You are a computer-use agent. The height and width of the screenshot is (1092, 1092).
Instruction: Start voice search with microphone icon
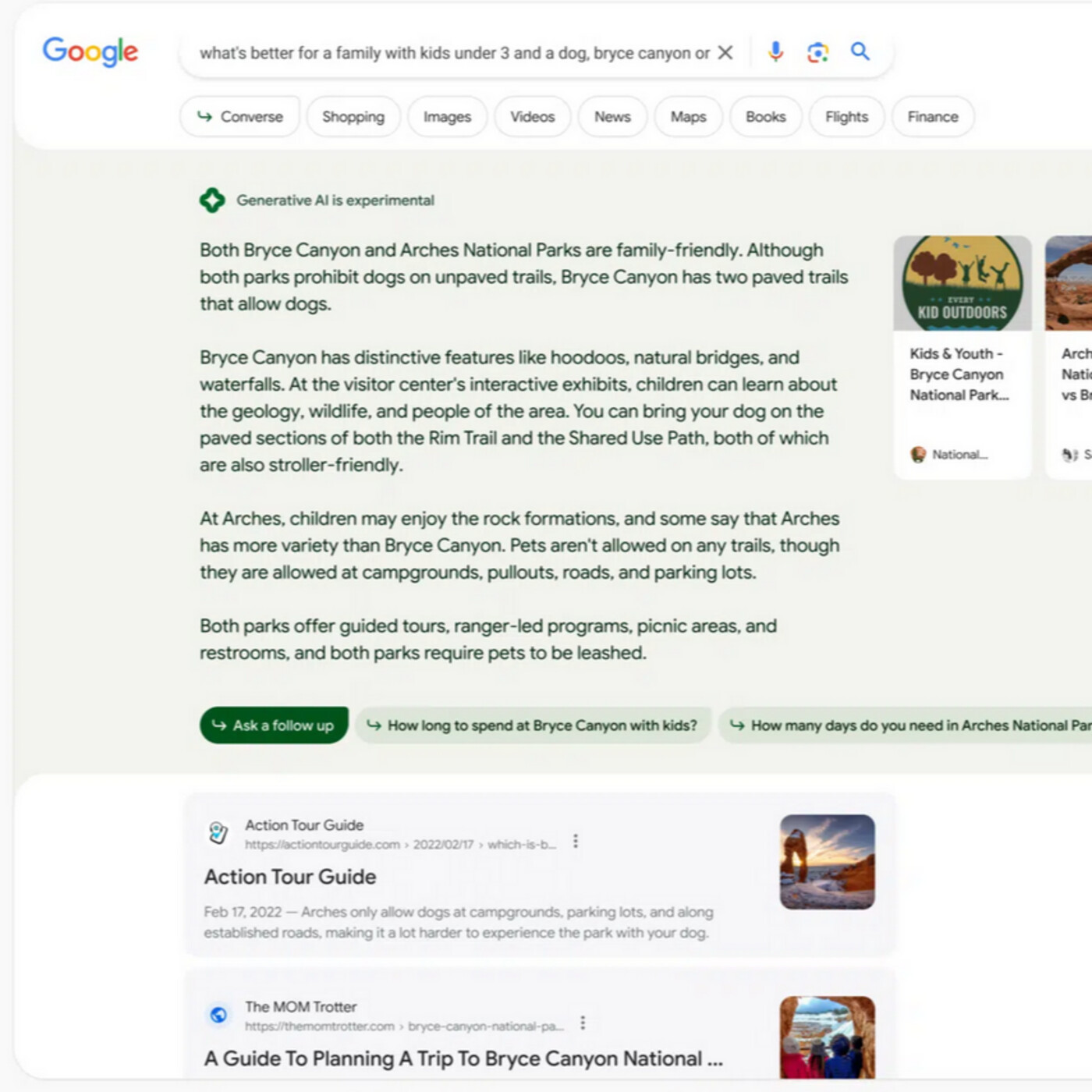click(775, 51)
